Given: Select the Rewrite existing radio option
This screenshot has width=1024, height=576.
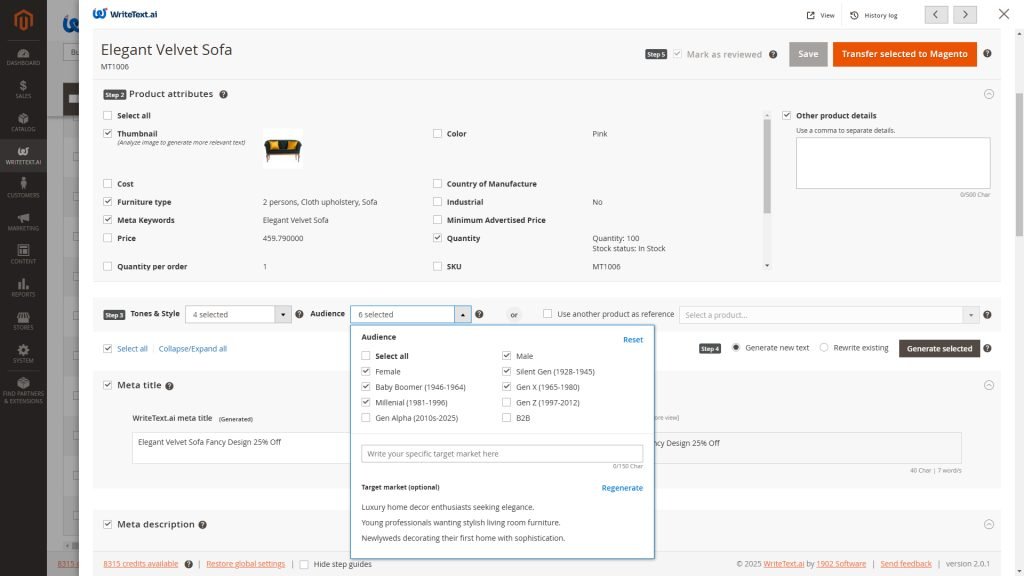Looking at the screenshot, I should tap(824, 348).
